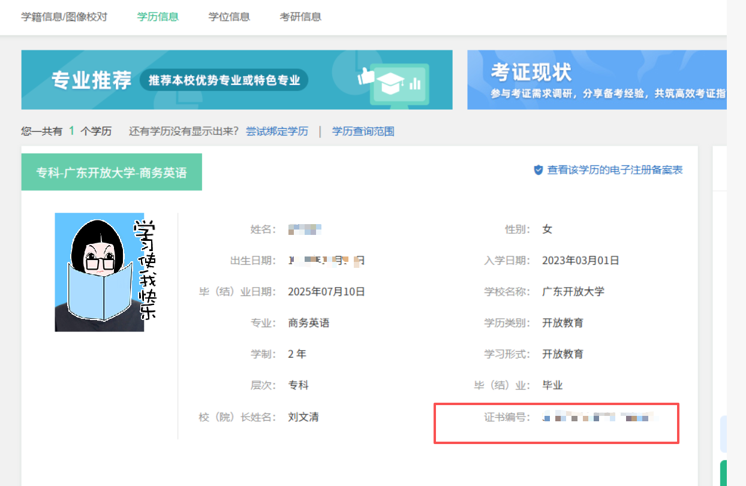Click the 尝试绑定学历 link
Viewport: 746px width, 486px height.
click(x=277, y=131)
